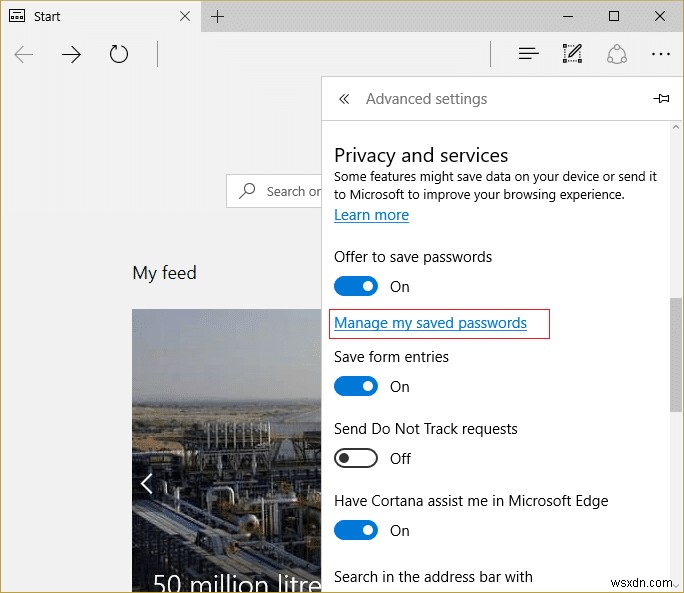This screenshot has width=684, height=593.
Task: Show previous news feed image
Action: click(x=147, y=484)
